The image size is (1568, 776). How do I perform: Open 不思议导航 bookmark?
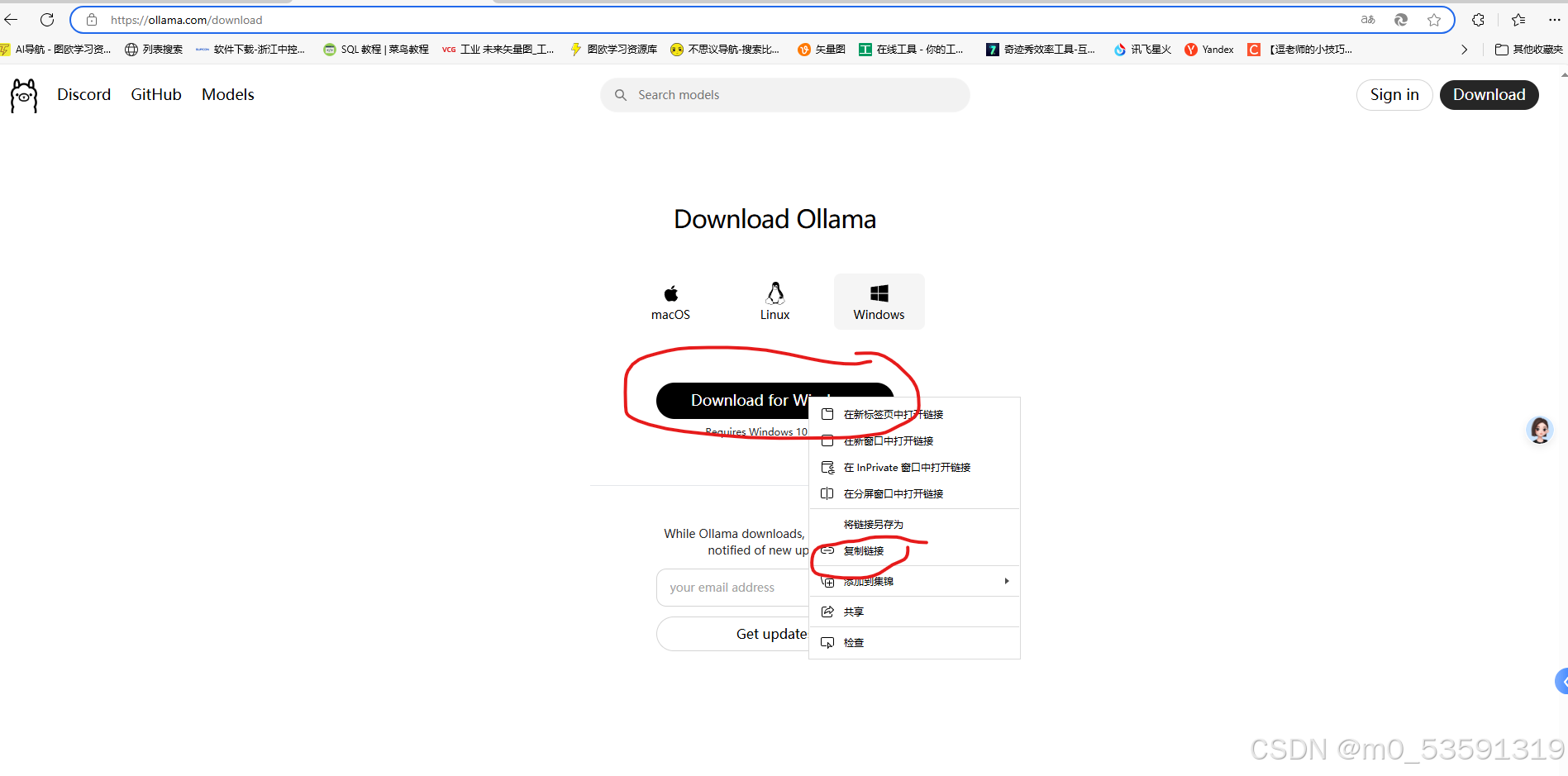click(725, 50)
